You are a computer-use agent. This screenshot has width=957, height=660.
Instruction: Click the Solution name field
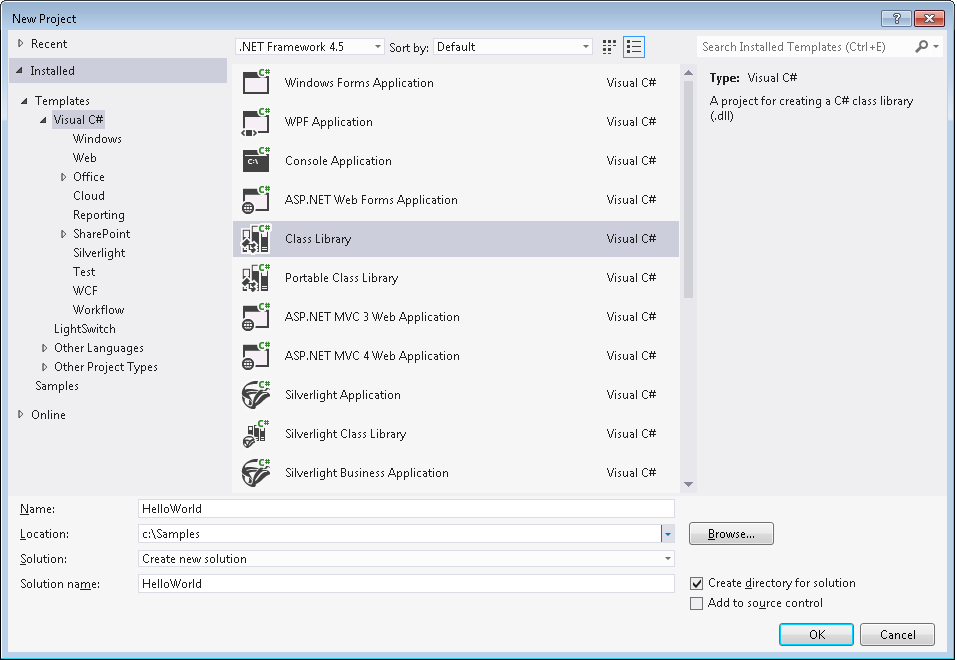[406, 584]
